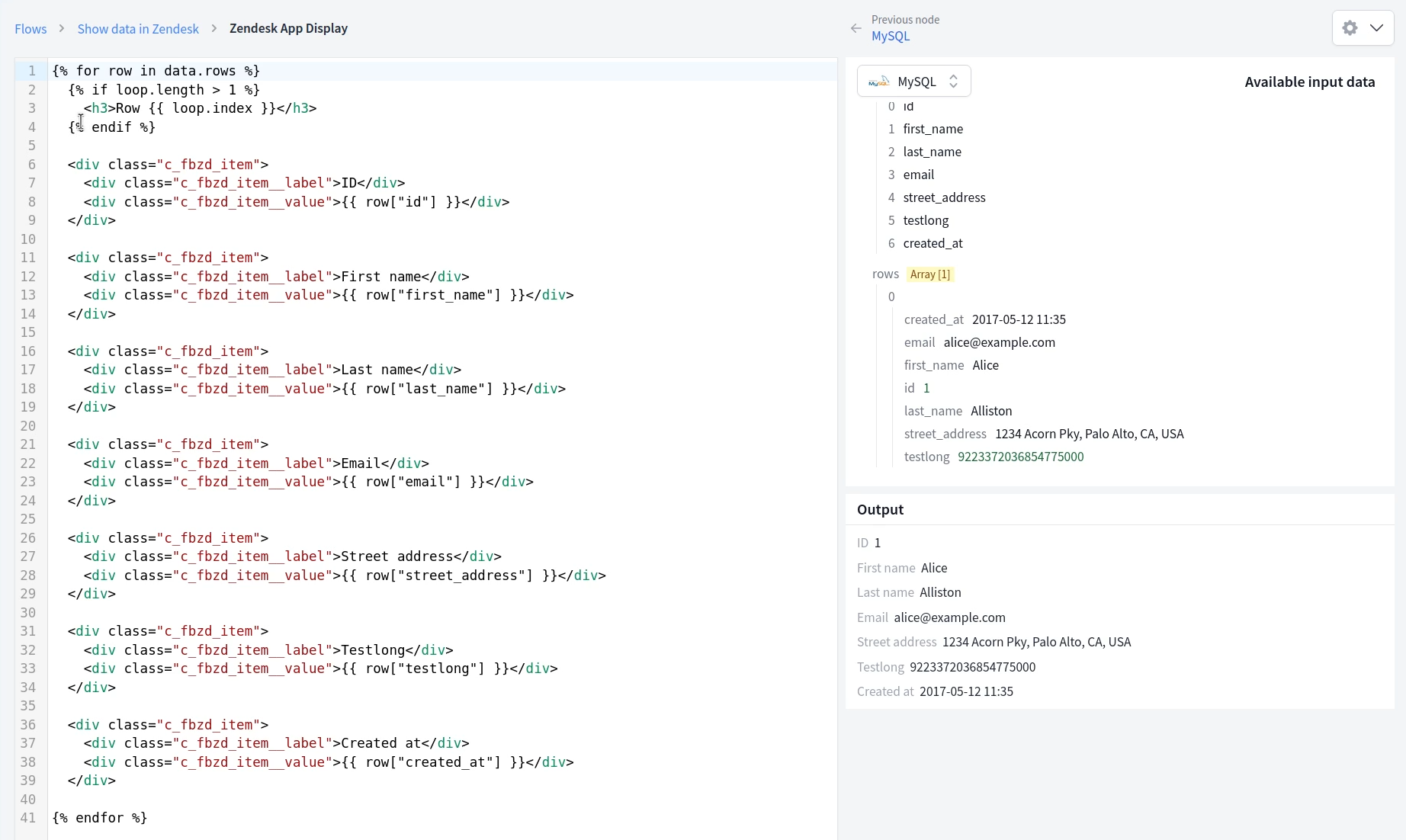The width and height of the screenshot is (1406, 840).
Task: Change previous node using the MySQL selector arrows
Action: point(952,81)
